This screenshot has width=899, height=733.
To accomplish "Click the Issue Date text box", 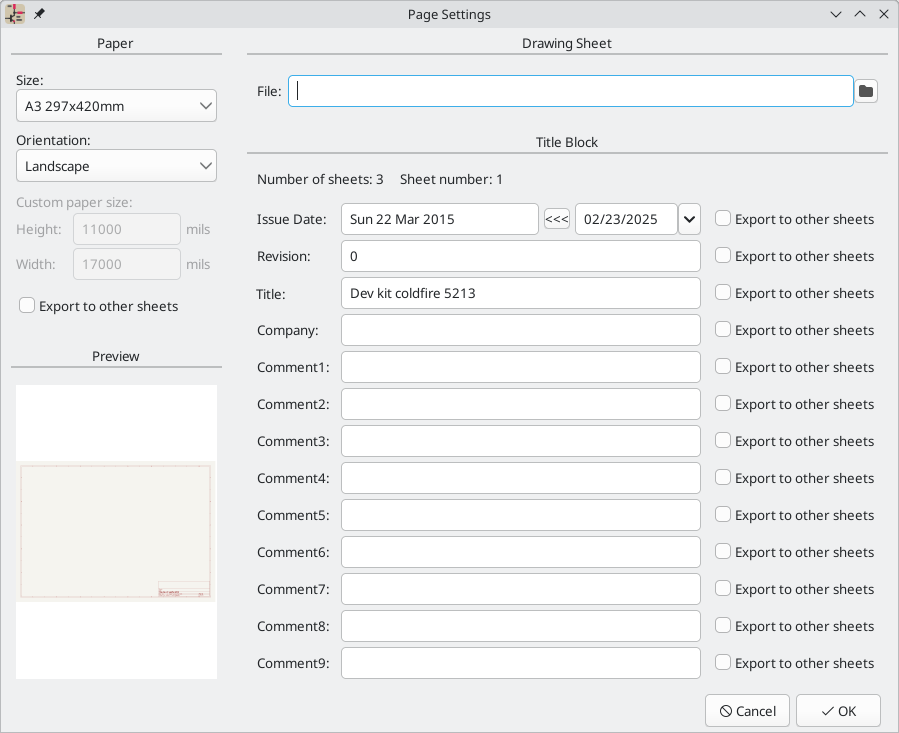I will click(x=439, y=218).
